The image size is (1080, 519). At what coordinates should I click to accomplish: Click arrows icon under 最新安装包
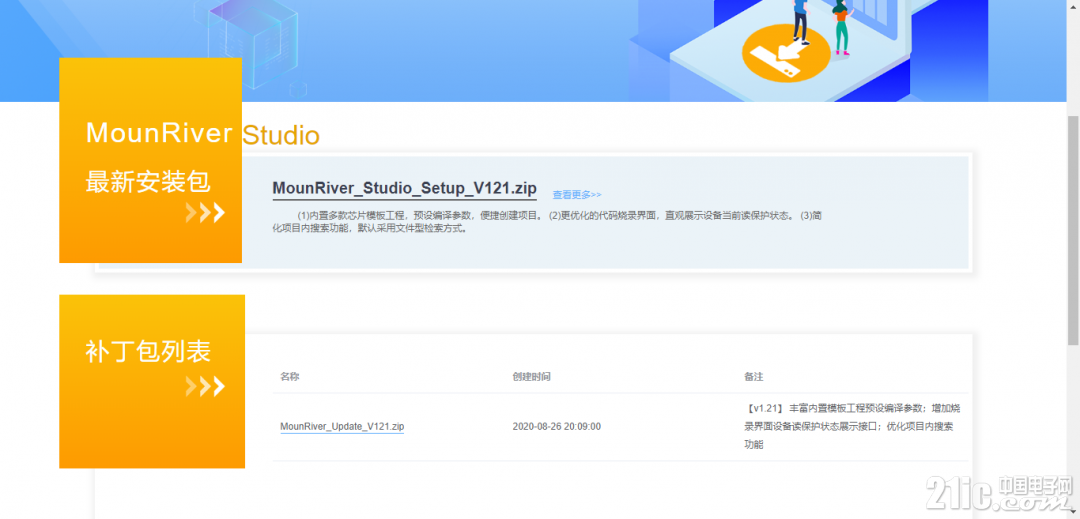pyautogui.click(x=205, y=213)
